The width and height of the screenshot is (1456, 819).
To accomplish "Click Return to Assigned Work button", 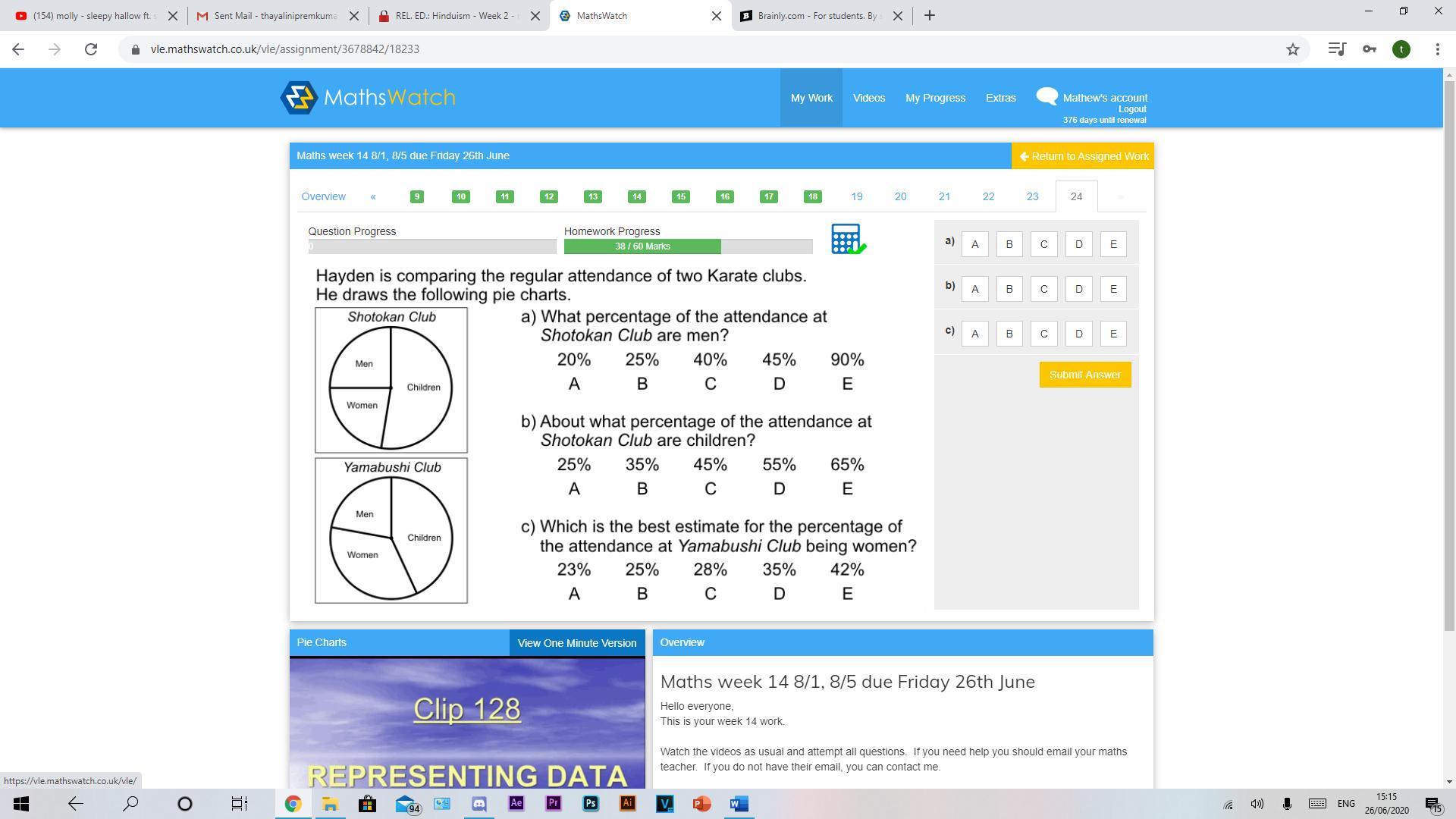I will pos(1083,156).
